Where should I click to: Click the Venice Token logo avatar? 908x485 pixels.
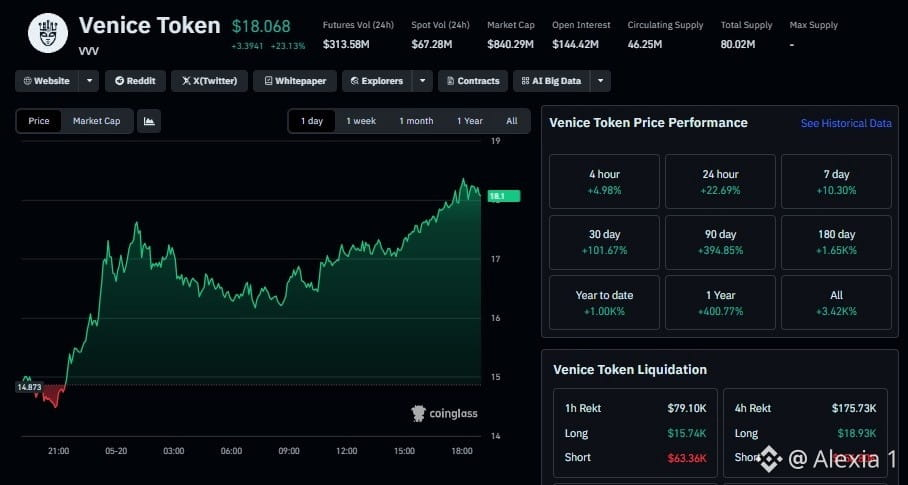[48, 34]
